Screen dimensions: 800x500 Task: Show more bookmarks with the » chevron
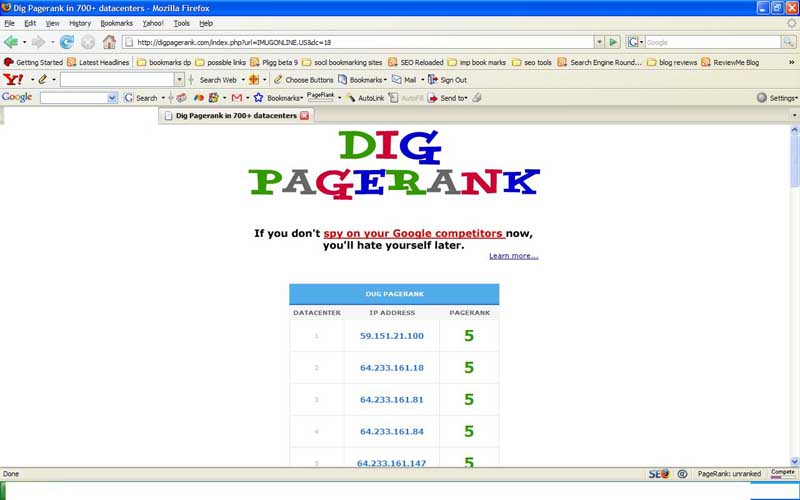pos(792,62)
